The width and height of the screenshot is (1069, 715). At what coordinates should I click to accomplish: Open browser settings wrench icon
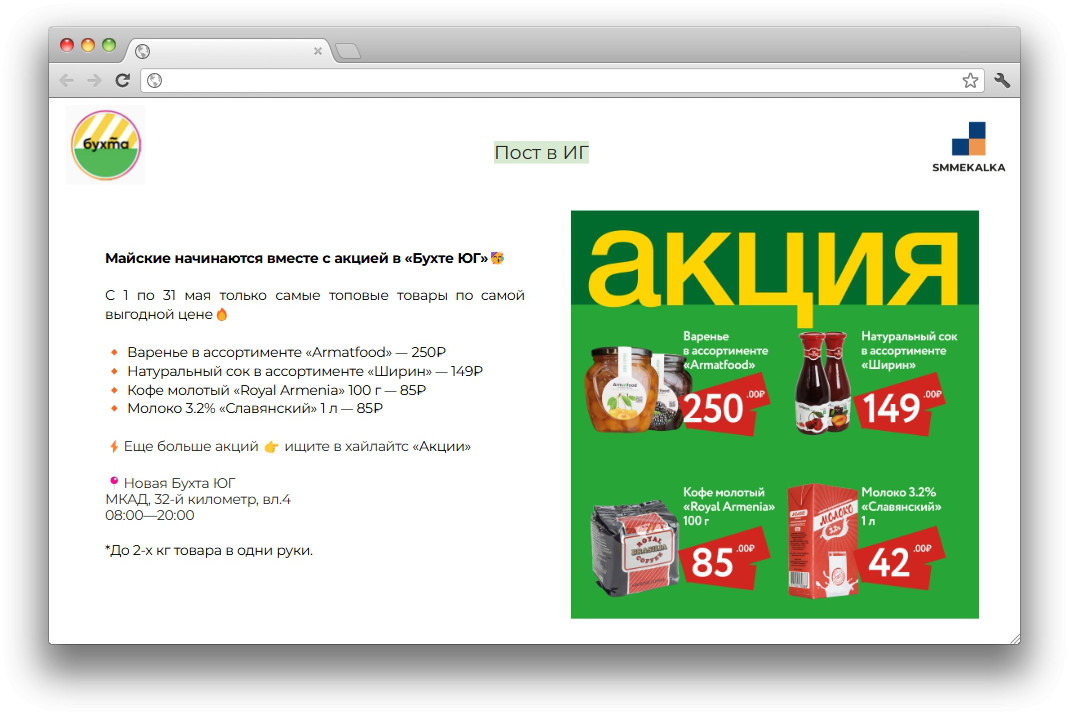tap(1002, 80)
